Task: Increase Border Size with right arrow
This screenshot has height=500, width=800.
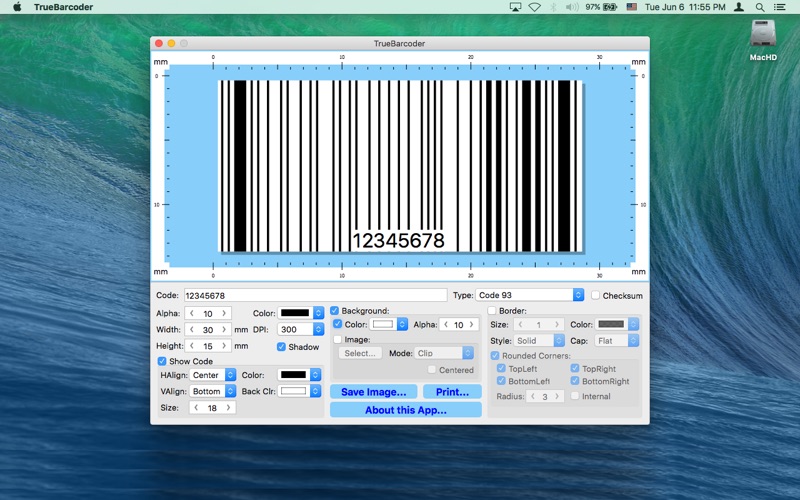Action: 557,324
